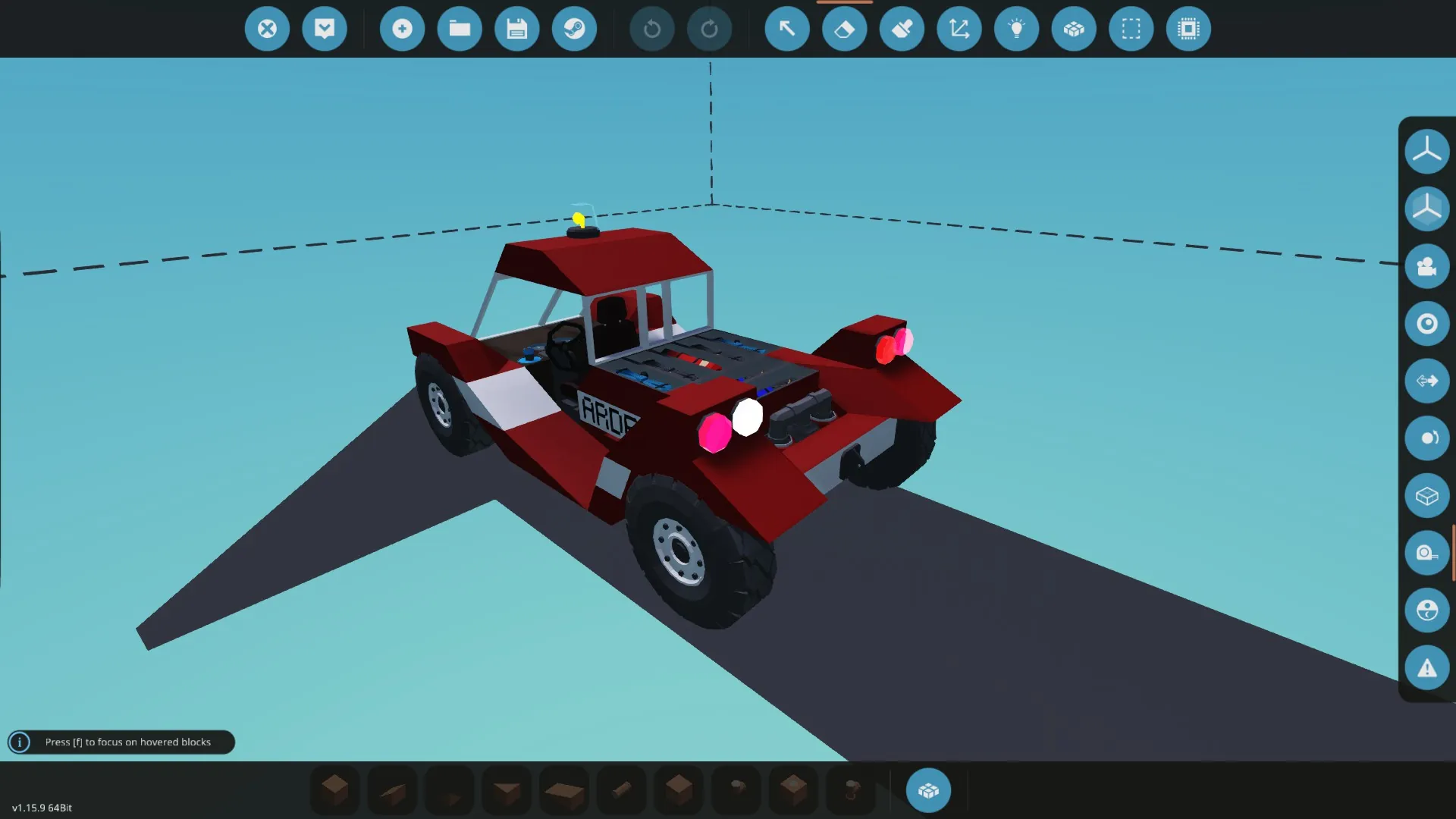Exit the vehicle editor with X button
Image resolution: width=1456 pixels, height=819 pixels.
click(267, 29)
